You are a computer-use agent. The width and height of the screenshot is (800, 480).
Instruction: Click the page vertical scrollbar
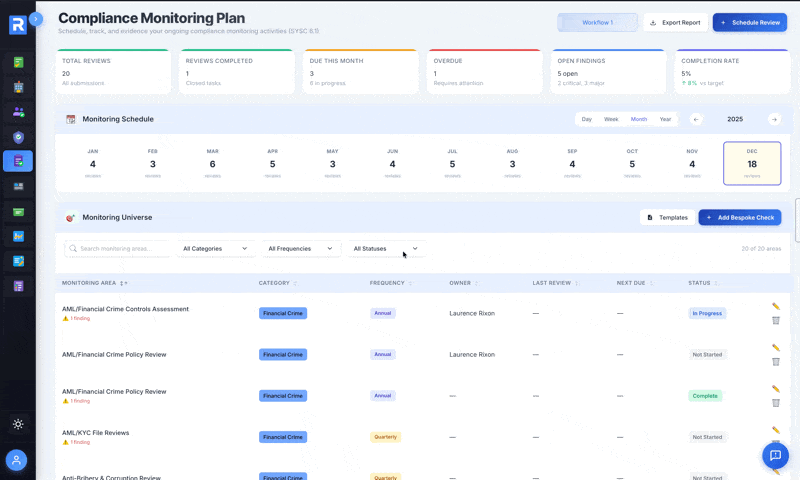pyautogui.click(x=797, y=220)
